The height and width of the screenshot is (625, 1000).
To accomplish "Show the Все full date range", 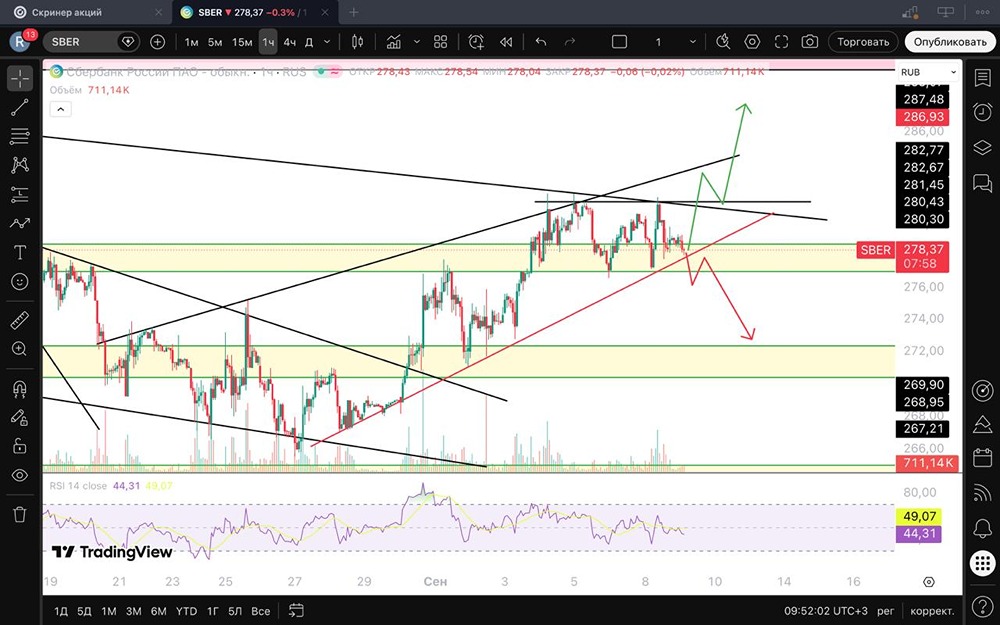I will (260, 611).
